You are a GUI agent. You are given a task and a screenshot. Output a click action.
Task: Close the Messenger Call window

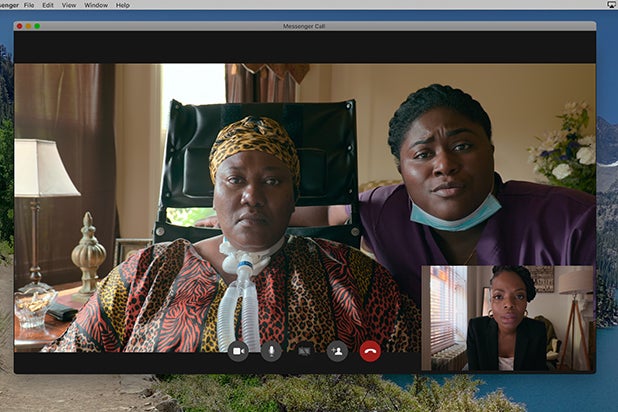[19, 26]
